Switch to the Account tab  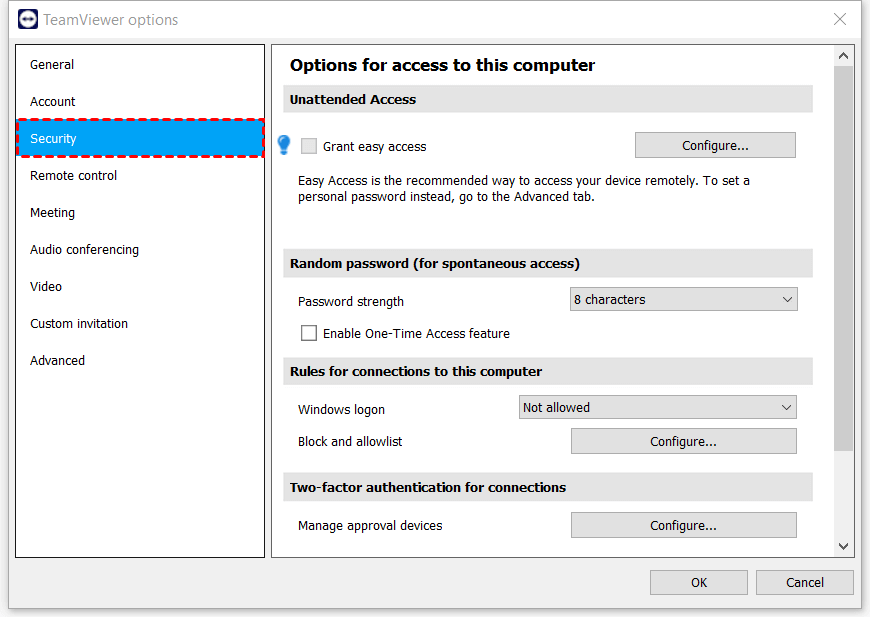53,102
